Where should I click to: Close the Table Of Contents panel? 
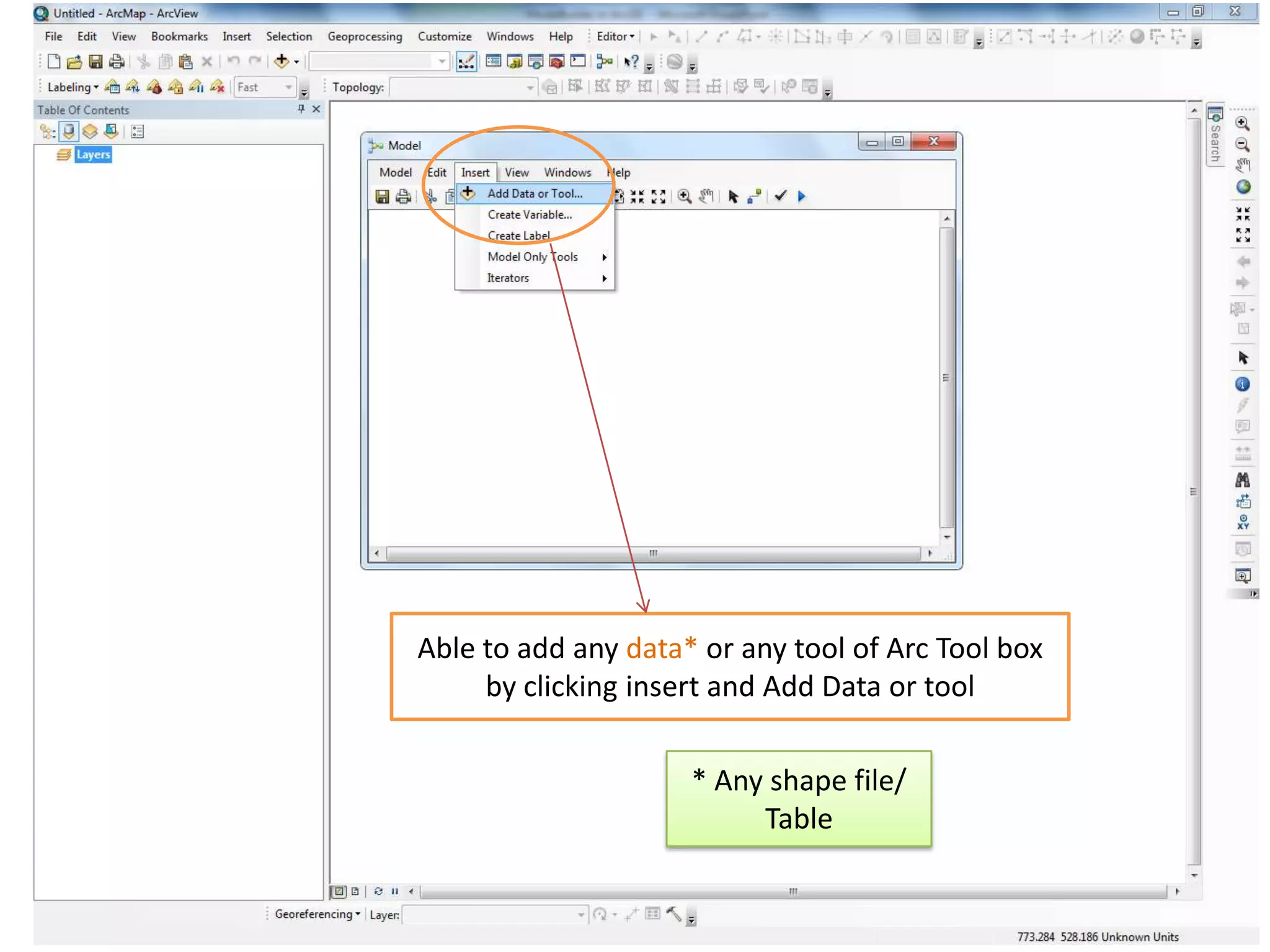pyautogui.click(x=316, y=109)
